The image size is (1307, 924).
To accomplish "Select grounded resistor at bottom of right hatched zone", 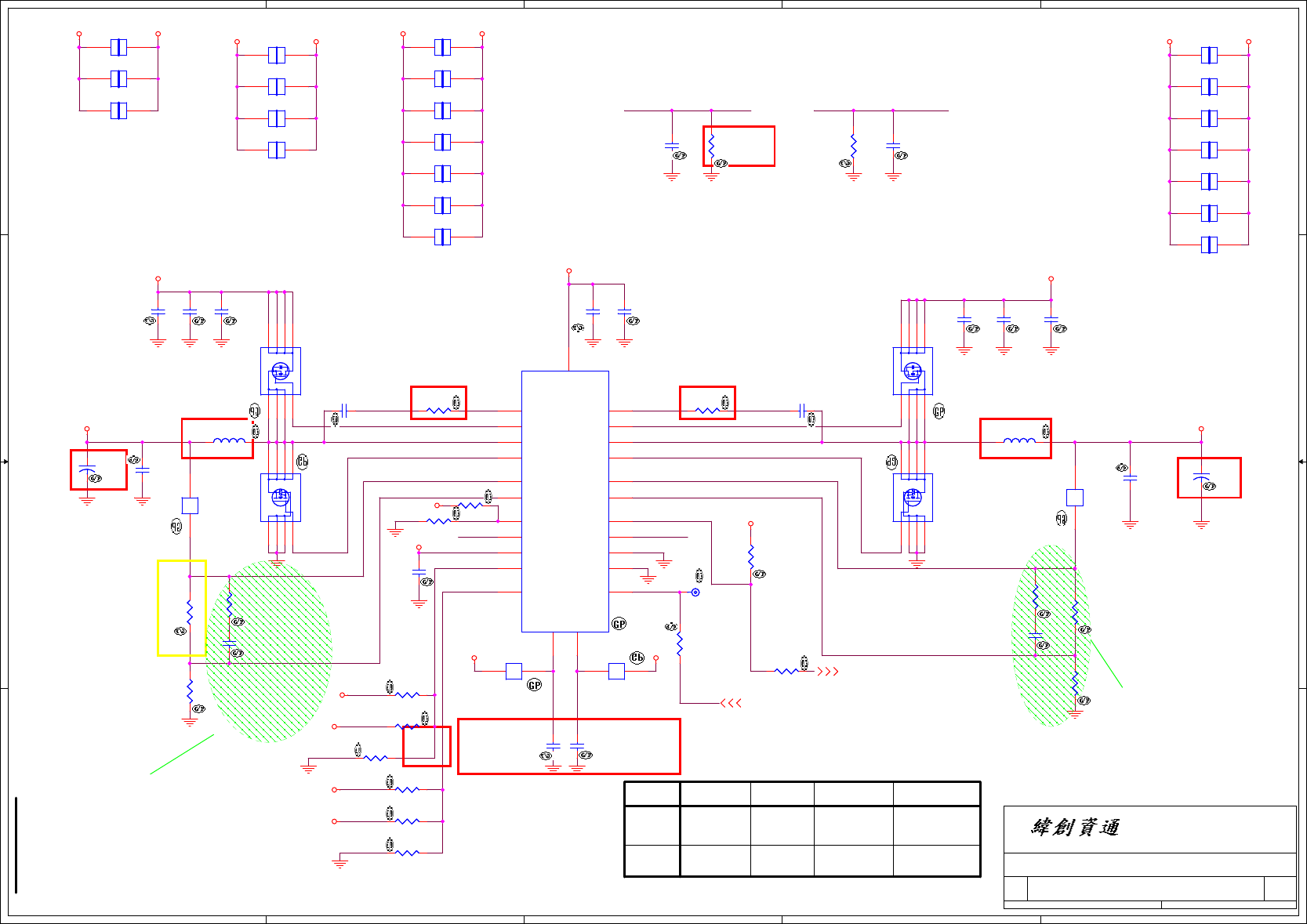I will 1075,683.
